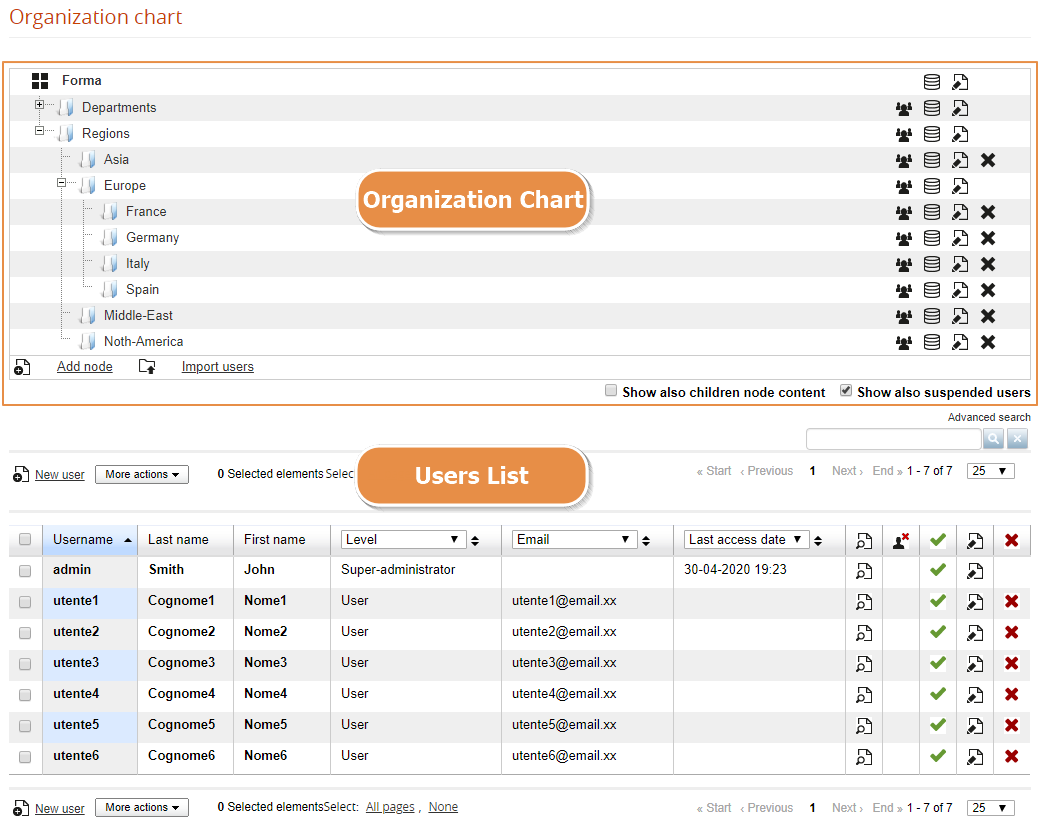Click the Add node link

pos(84,367)
